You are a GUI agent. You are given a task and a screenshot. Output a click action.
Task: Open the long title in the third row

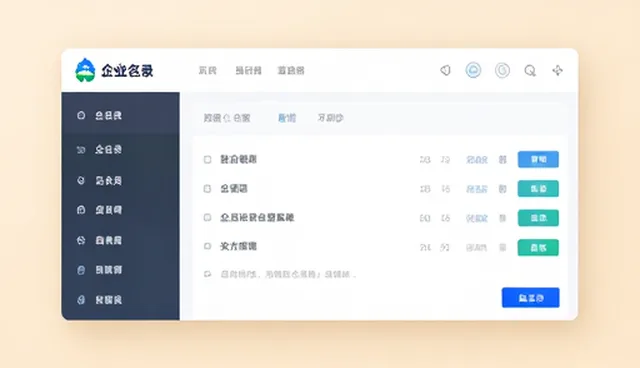[x=257, y=217]
